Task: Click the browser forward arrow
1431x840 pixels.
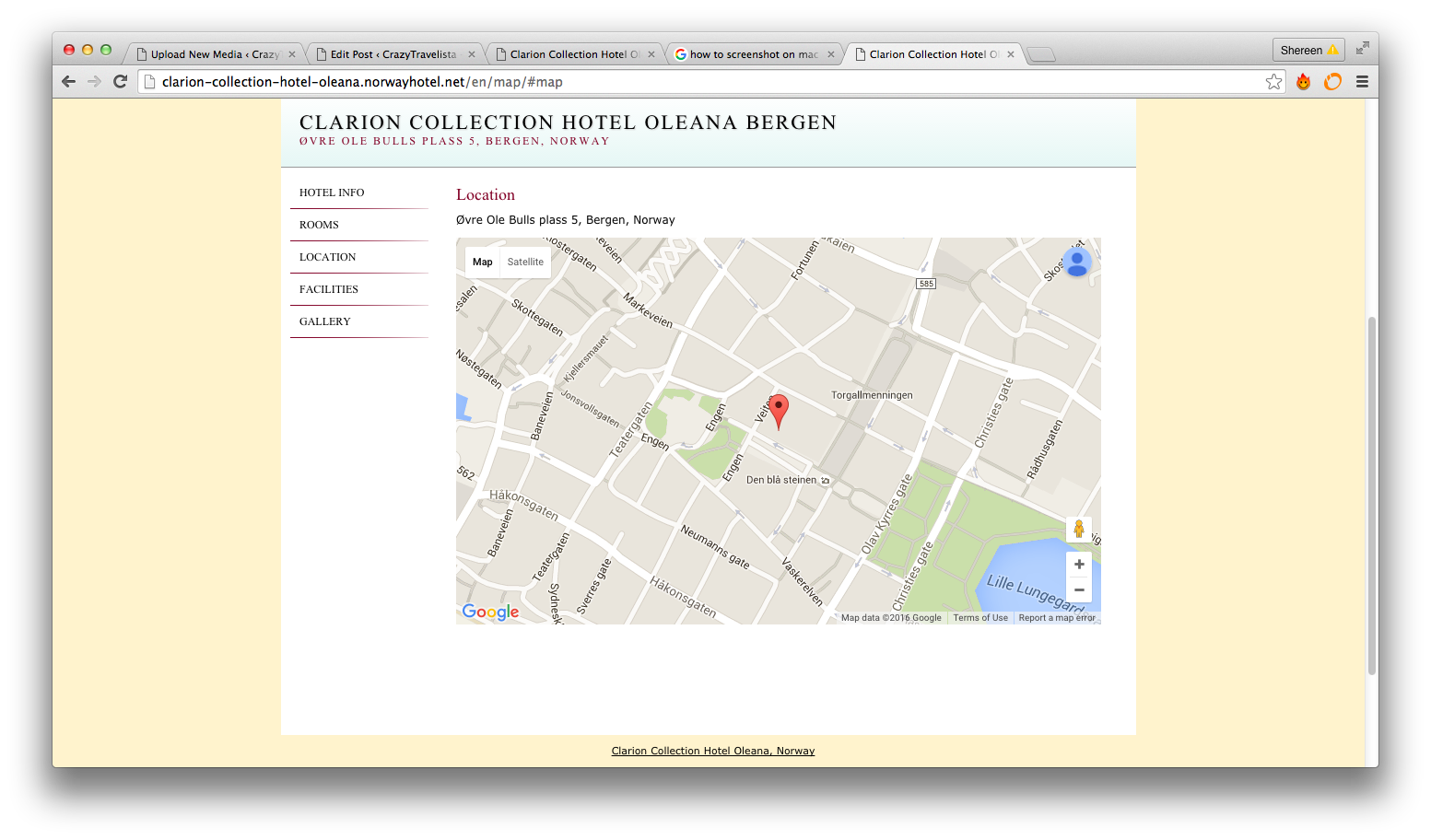Action: (x=94, y=81)
